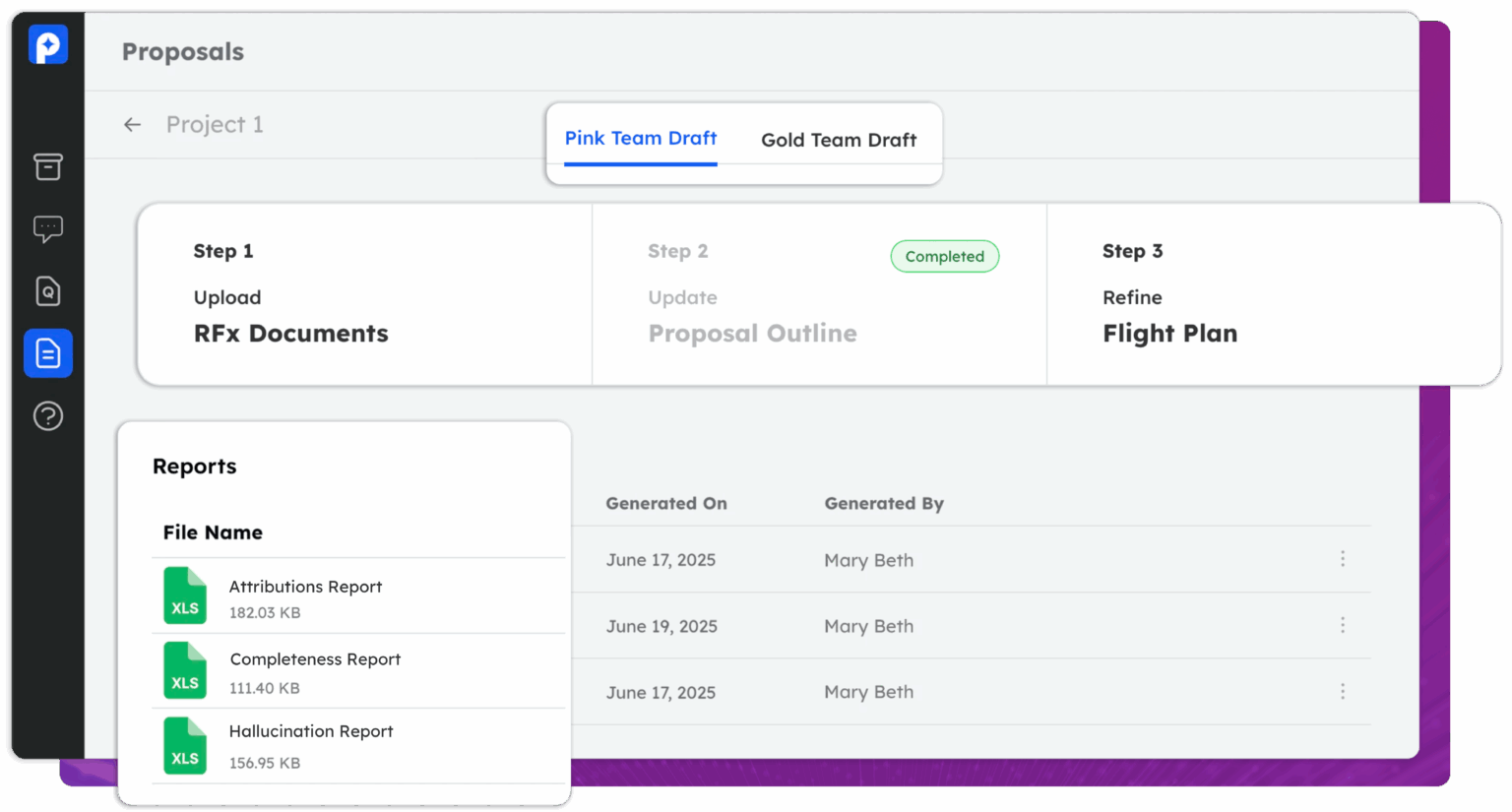The width and height of the screenshot is (1512, 812).
Task: Click the blue P logo
Action: (47, 43)
